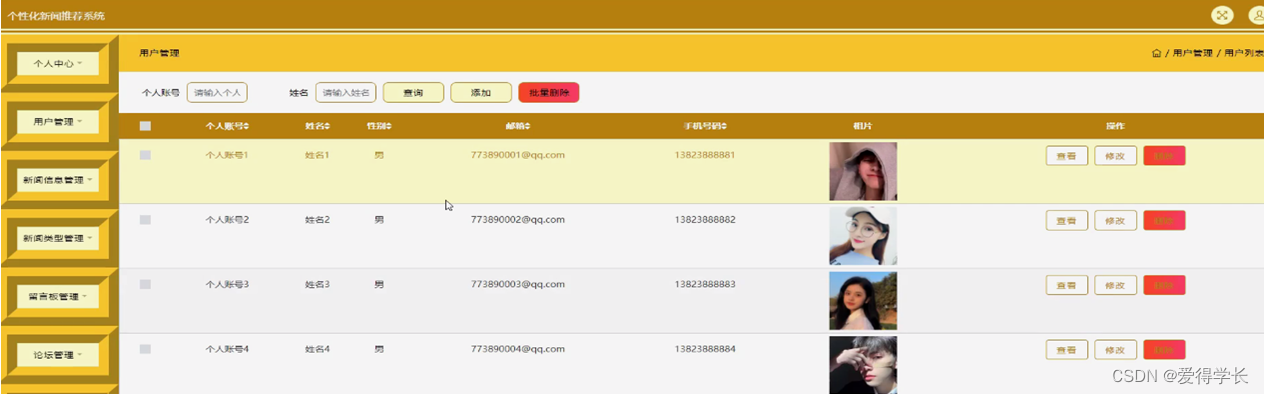Click the 查询 search button
The image size is (1264, 394).
413,92
